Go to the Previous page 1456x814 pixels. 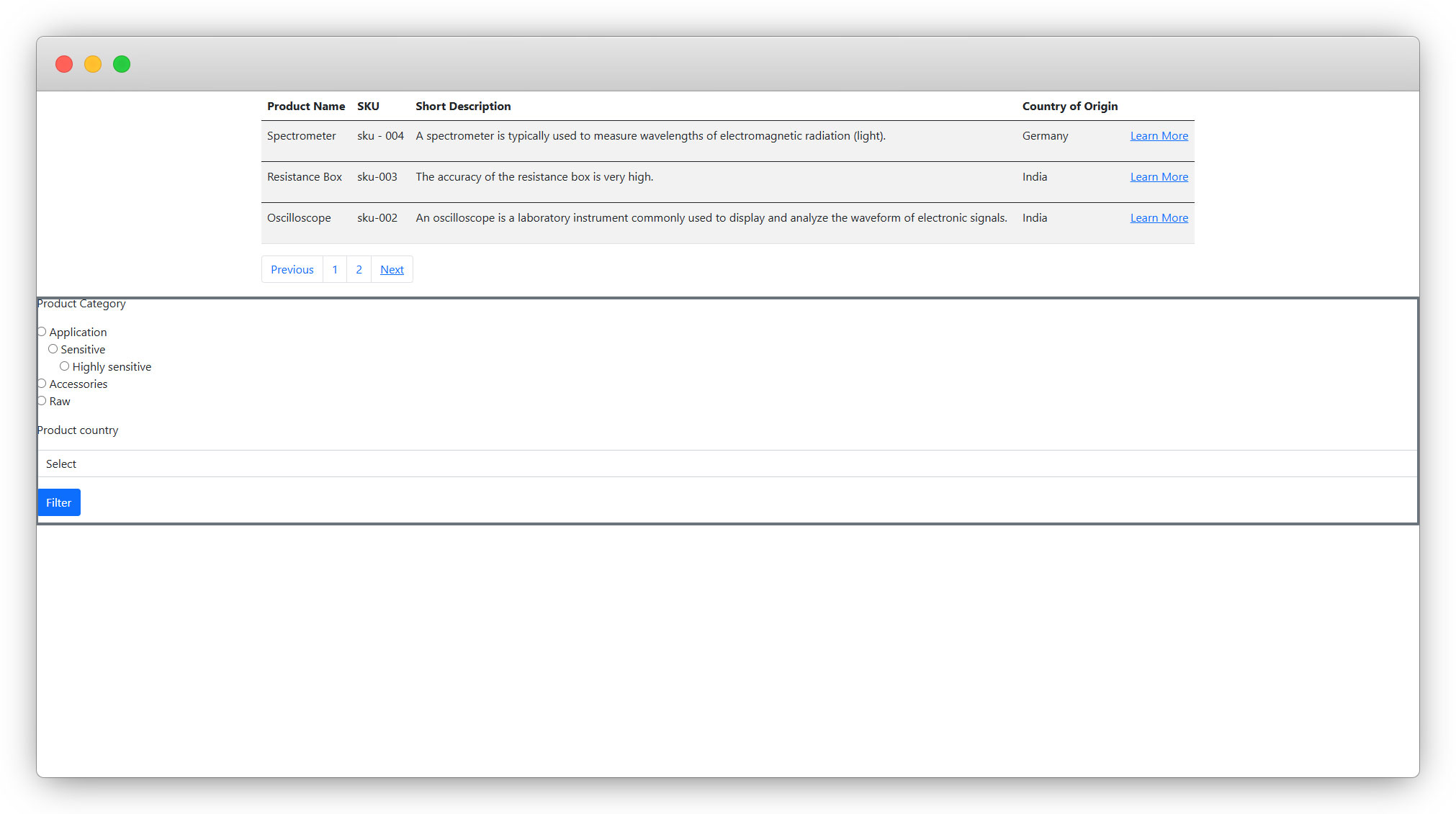(x=292, y=270)
